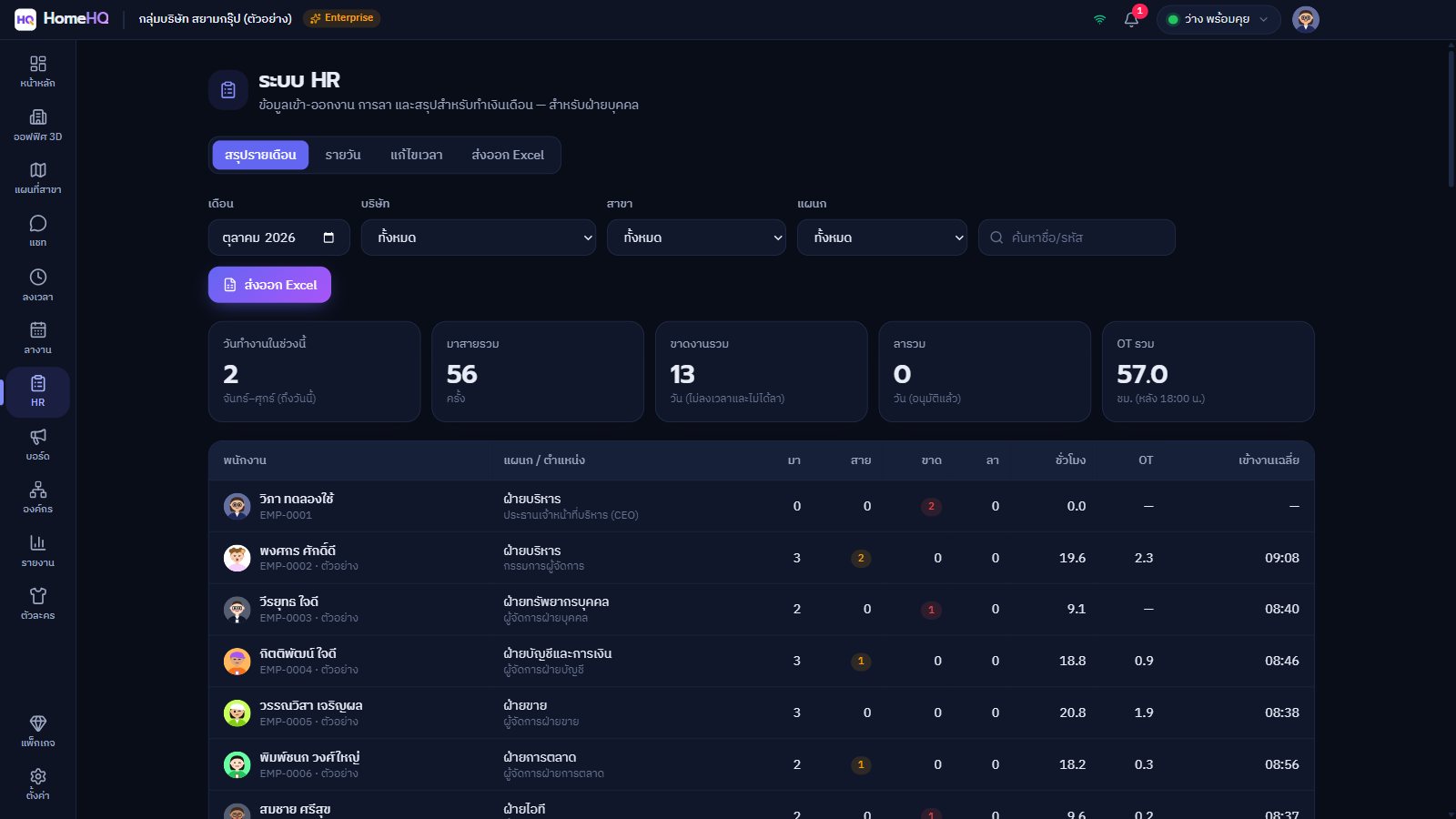
Task: Click พิมพ์ชนก วงศ์ใหญ่ employee name
Action: [x=309, y=757]
